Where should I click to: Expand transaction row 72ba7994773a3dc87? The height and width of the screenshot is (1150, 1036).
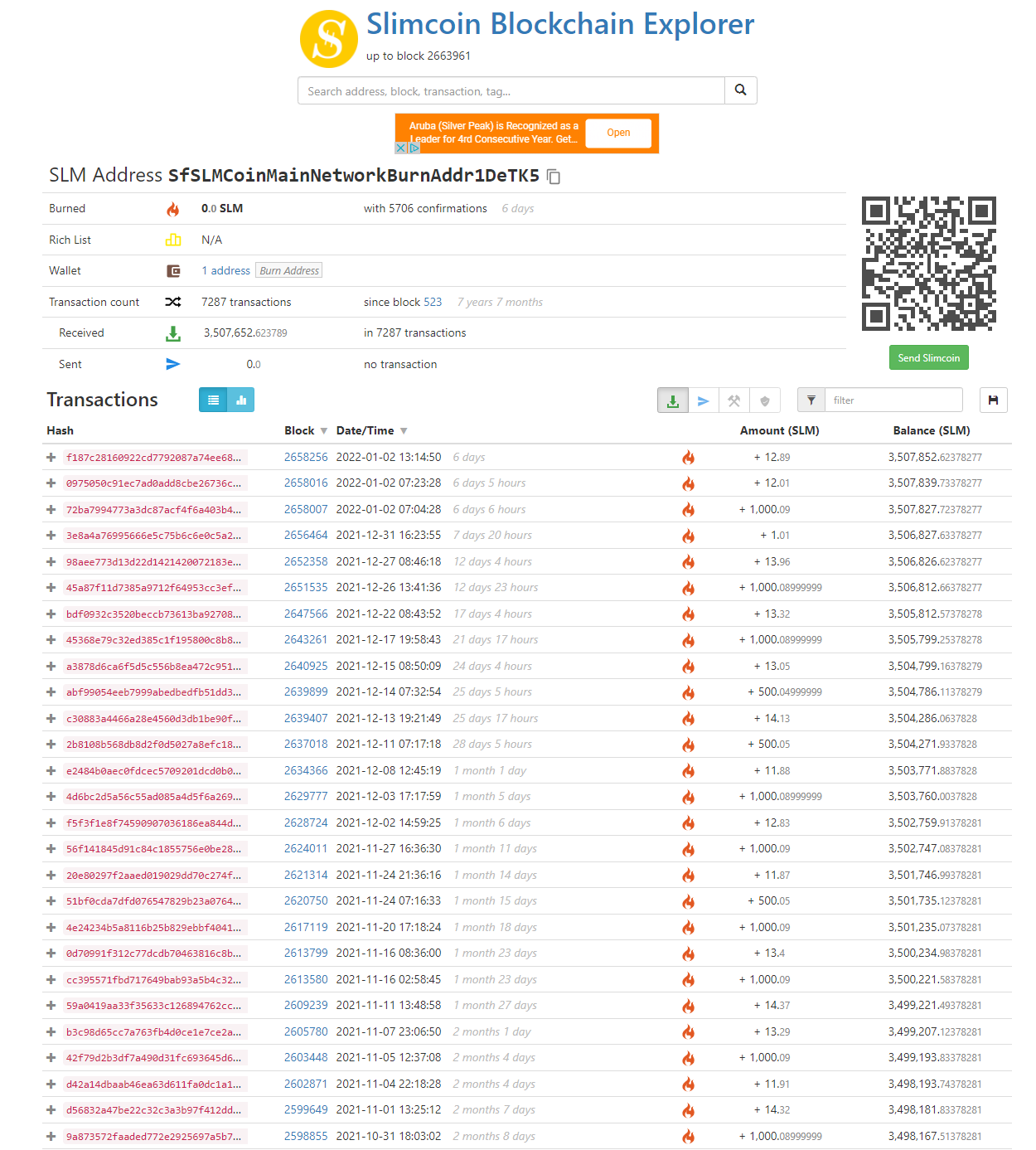(51, 509)
